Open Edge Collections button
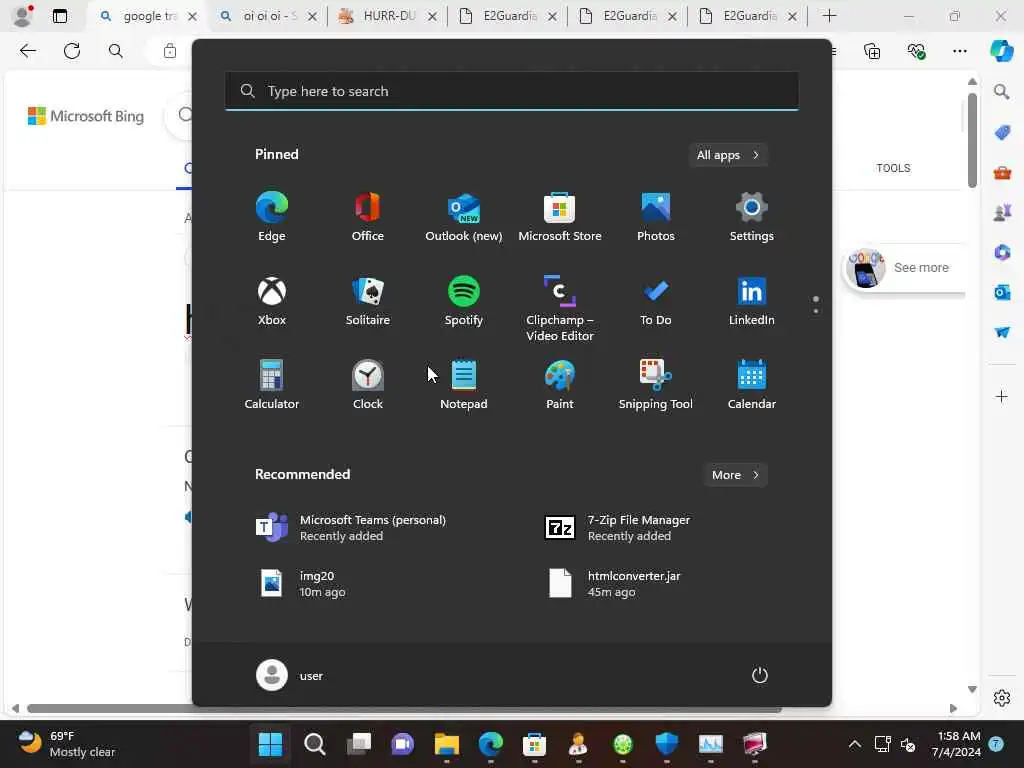 pos(872,51)
